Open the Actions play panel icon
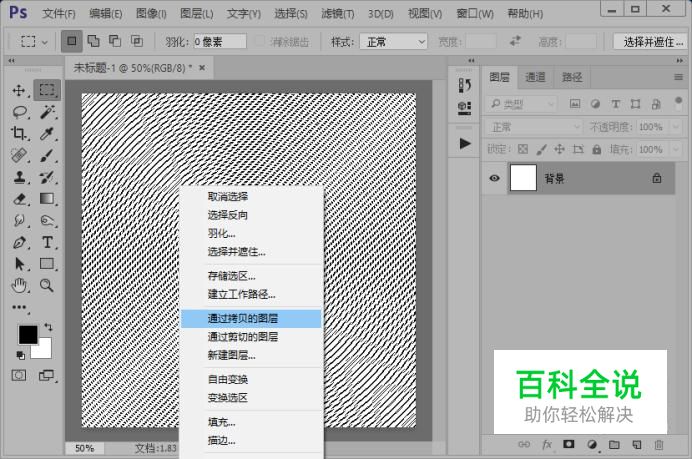 (x=465, y=143)
